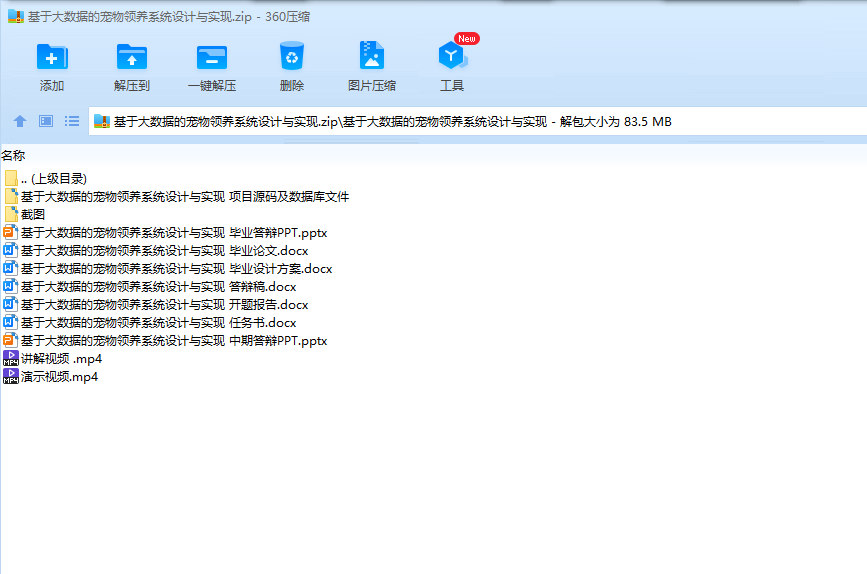
Task: Click the folder icon of 上级目录
Action: pos(11,178)
